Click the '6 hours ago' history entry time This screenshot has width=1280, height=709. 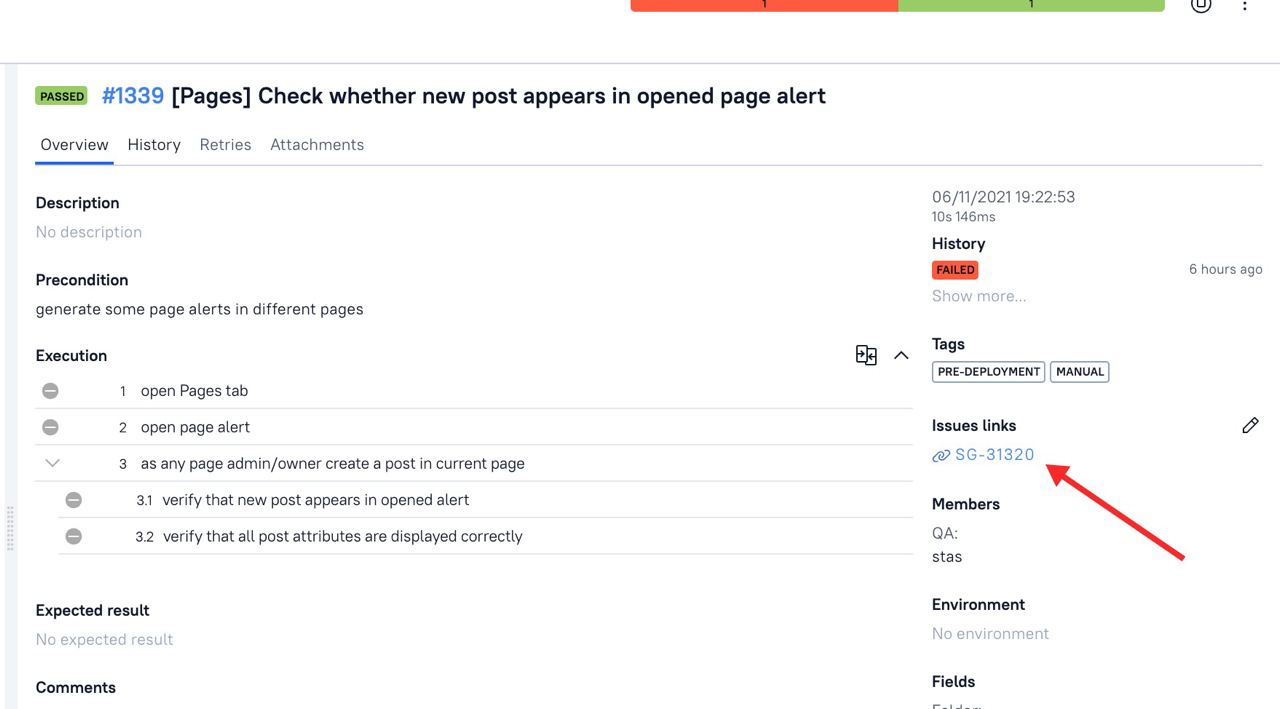1225,269
